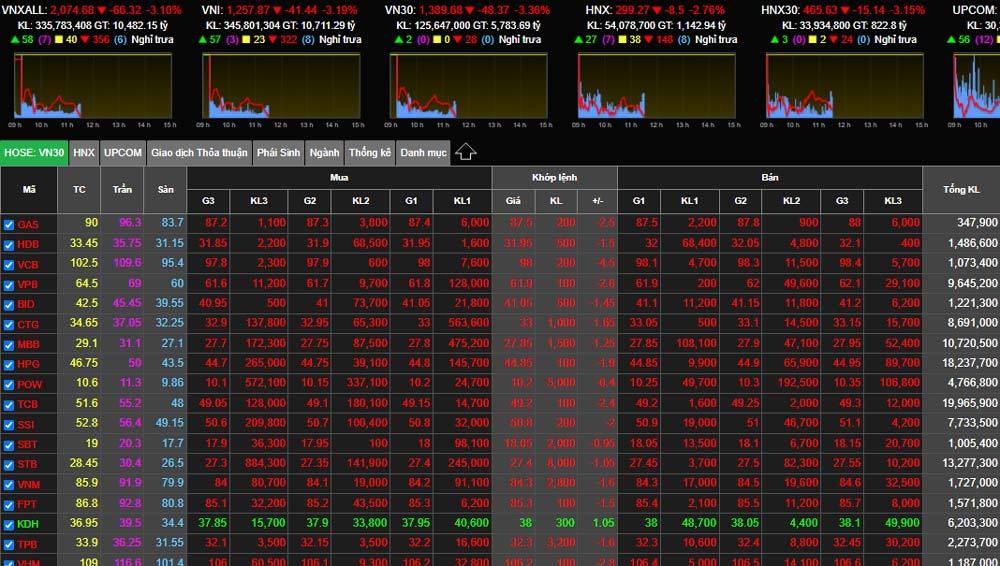Image resolution: width=1000 pixels, height=566 pixels.
Task: Click the yellow square in HNX's counts row
Action: tap(622, 40)
